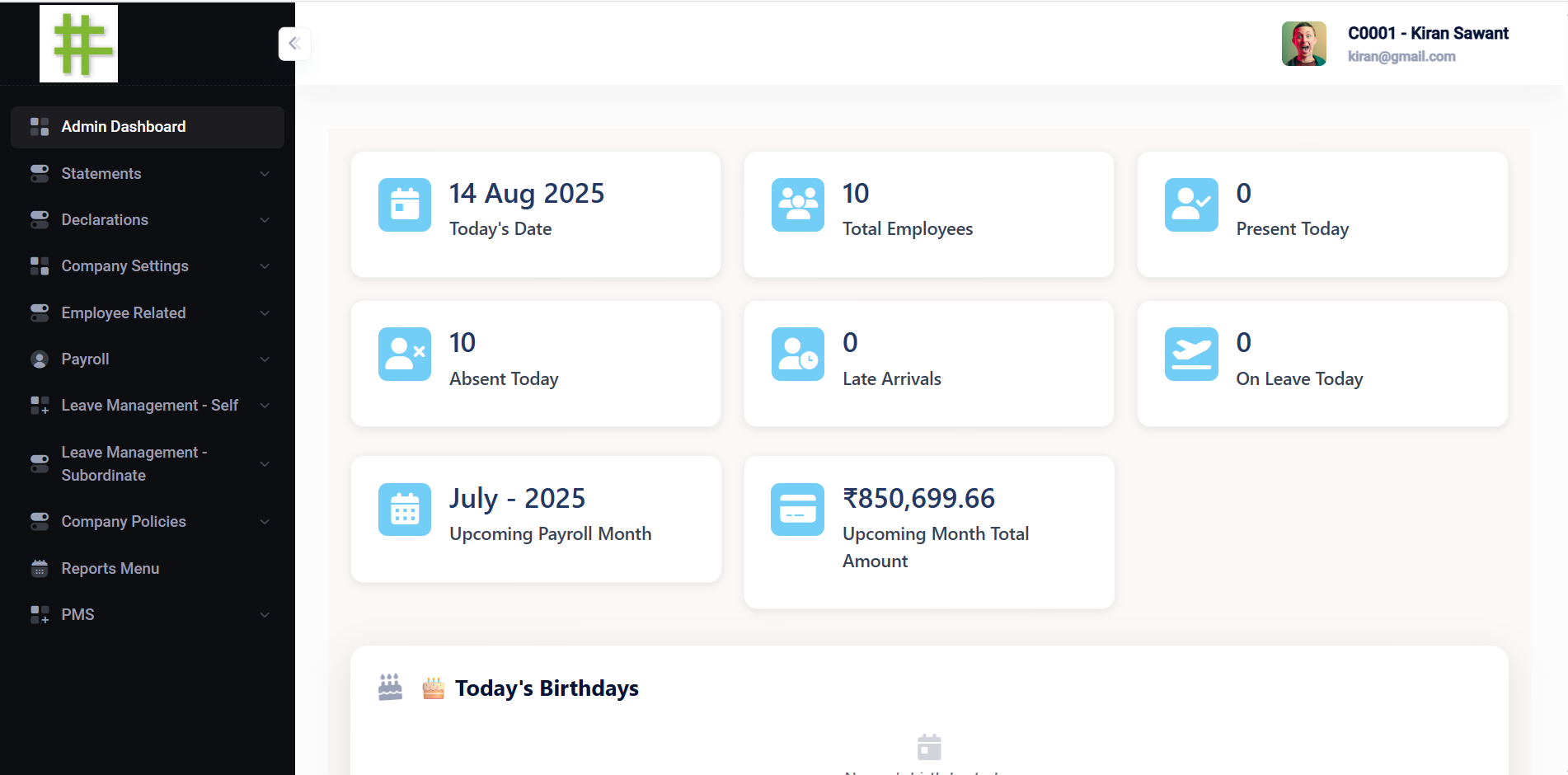Click the On Leave Today airplane icon
The image size is (1568, 775).
[x=1191, y=354]
